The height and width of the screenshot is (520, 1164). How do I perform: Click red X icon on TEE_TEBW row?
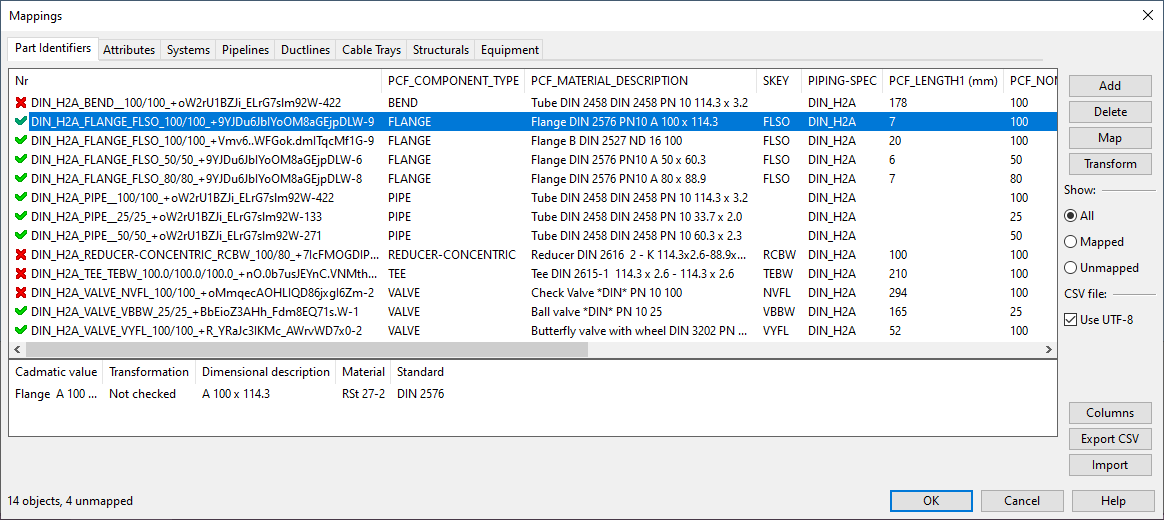point(21,274)
